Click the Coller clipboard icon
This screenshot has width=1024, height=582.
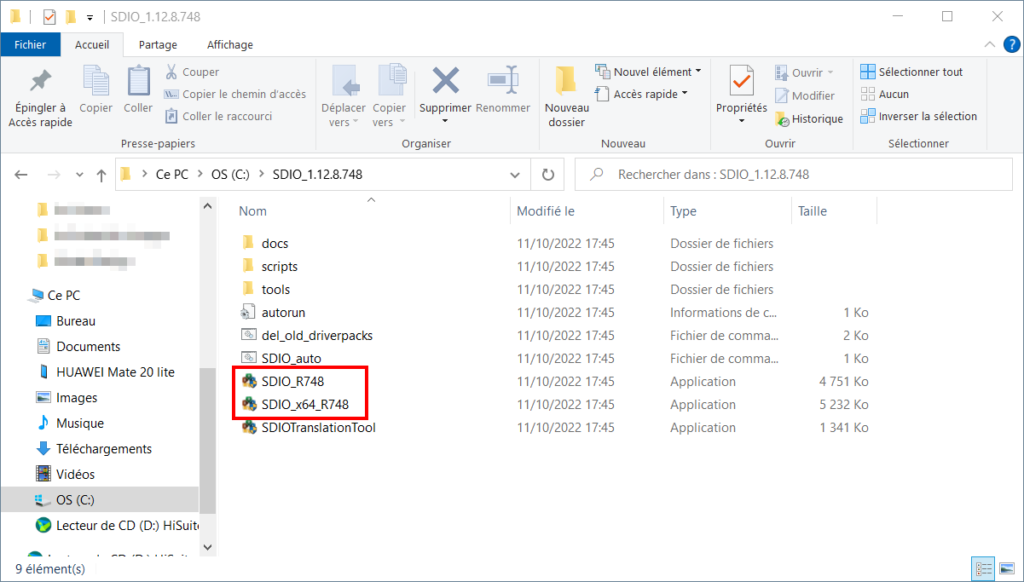138,90
